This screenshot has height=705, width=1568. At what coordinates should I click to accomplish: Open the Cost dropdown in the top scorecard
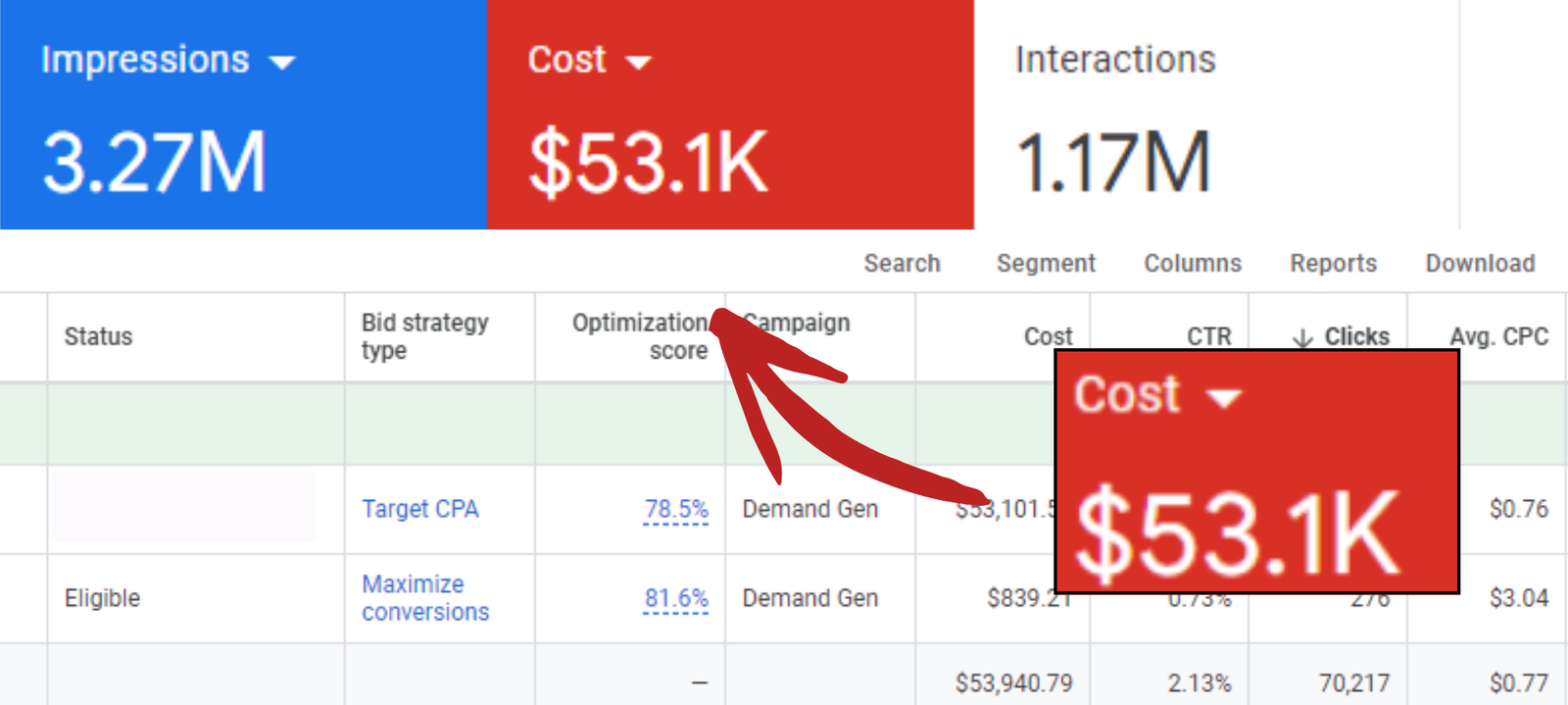click(638, 63)
